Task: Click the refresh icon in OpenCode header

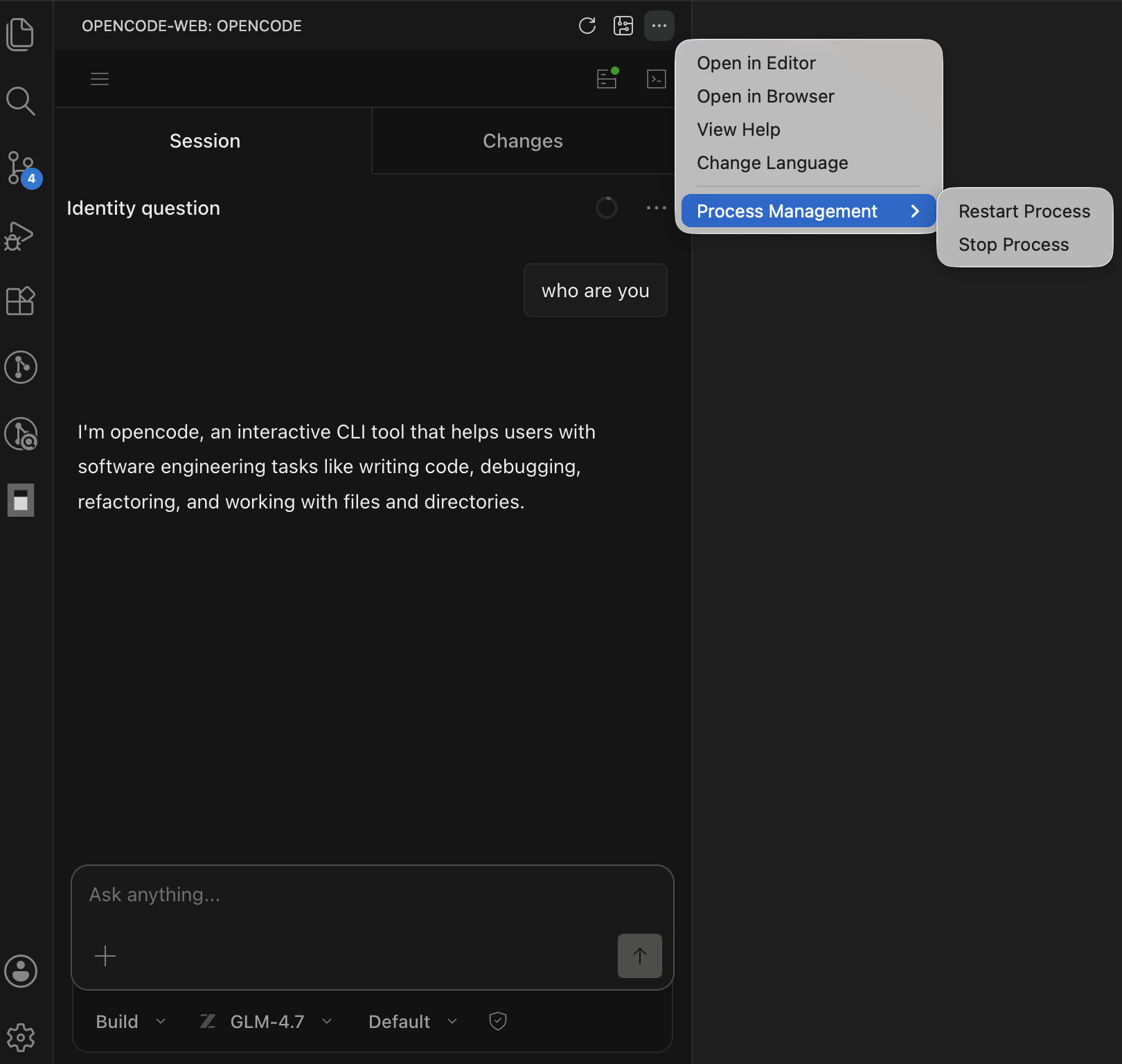Action: (x=587, y=26)
